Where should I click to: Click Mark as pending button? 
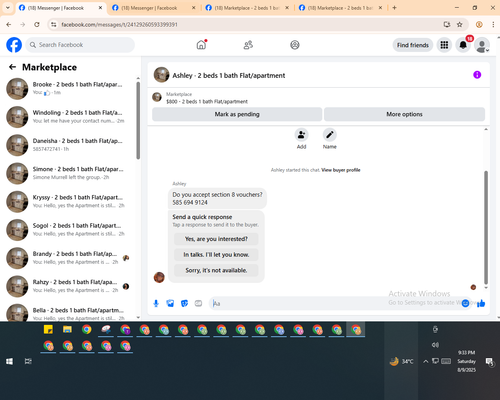[x=237, y=114]
